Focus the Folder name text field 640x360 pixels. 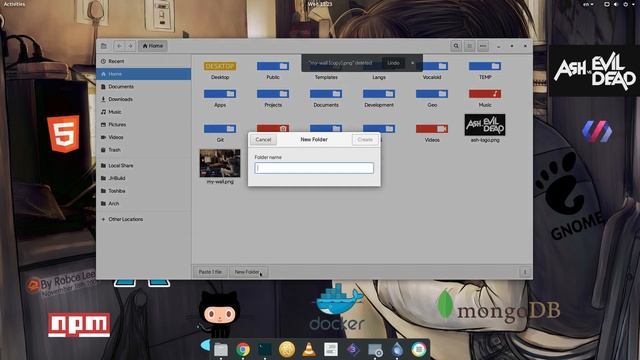pyautogui.click(x=314, y=168)
